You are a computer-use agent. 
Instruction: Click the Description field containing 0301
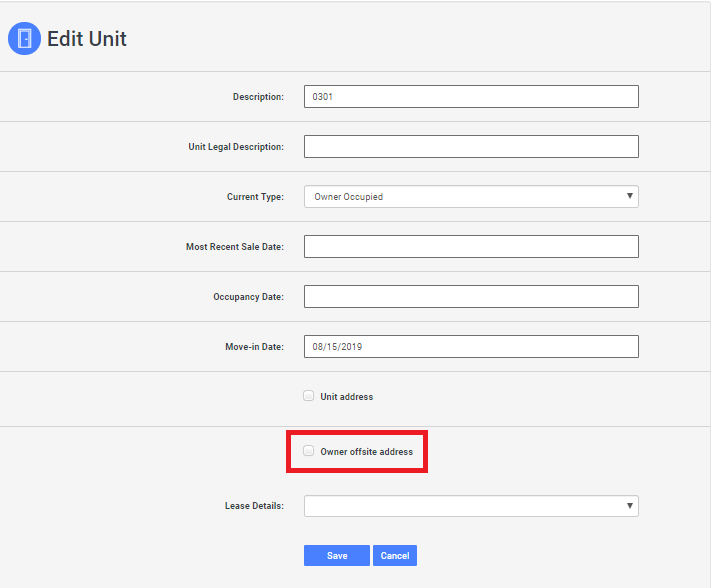click(471, 97)
